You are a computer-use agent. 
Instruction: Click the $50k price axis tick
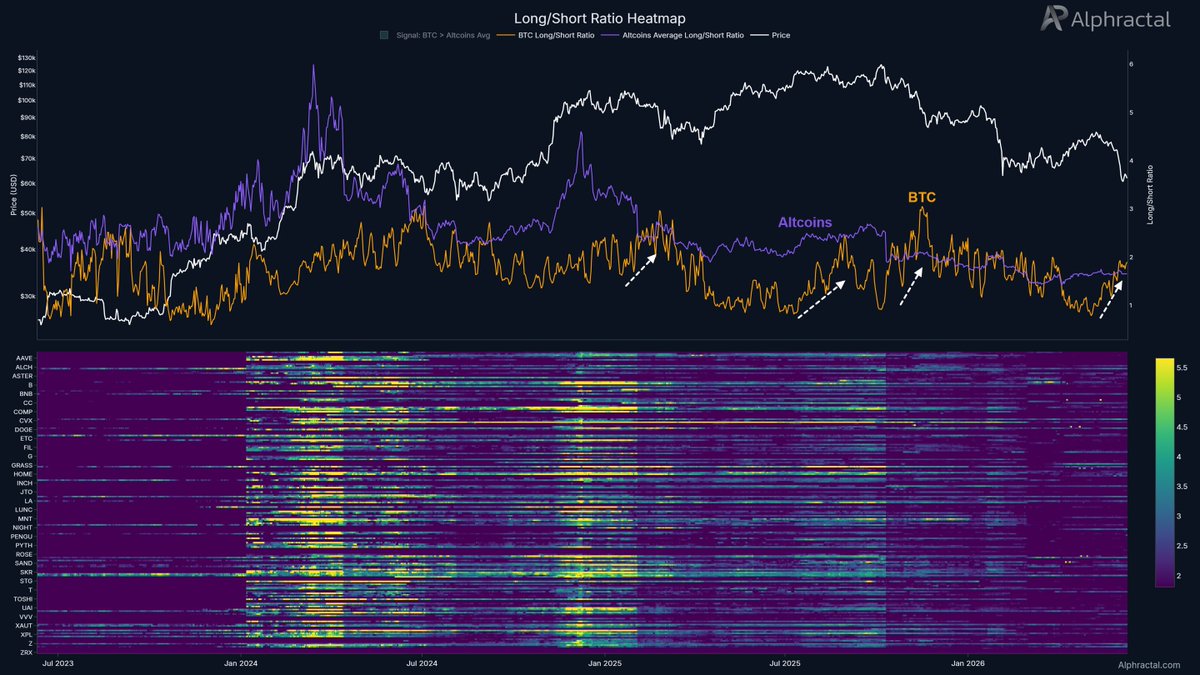coord(28,212)
